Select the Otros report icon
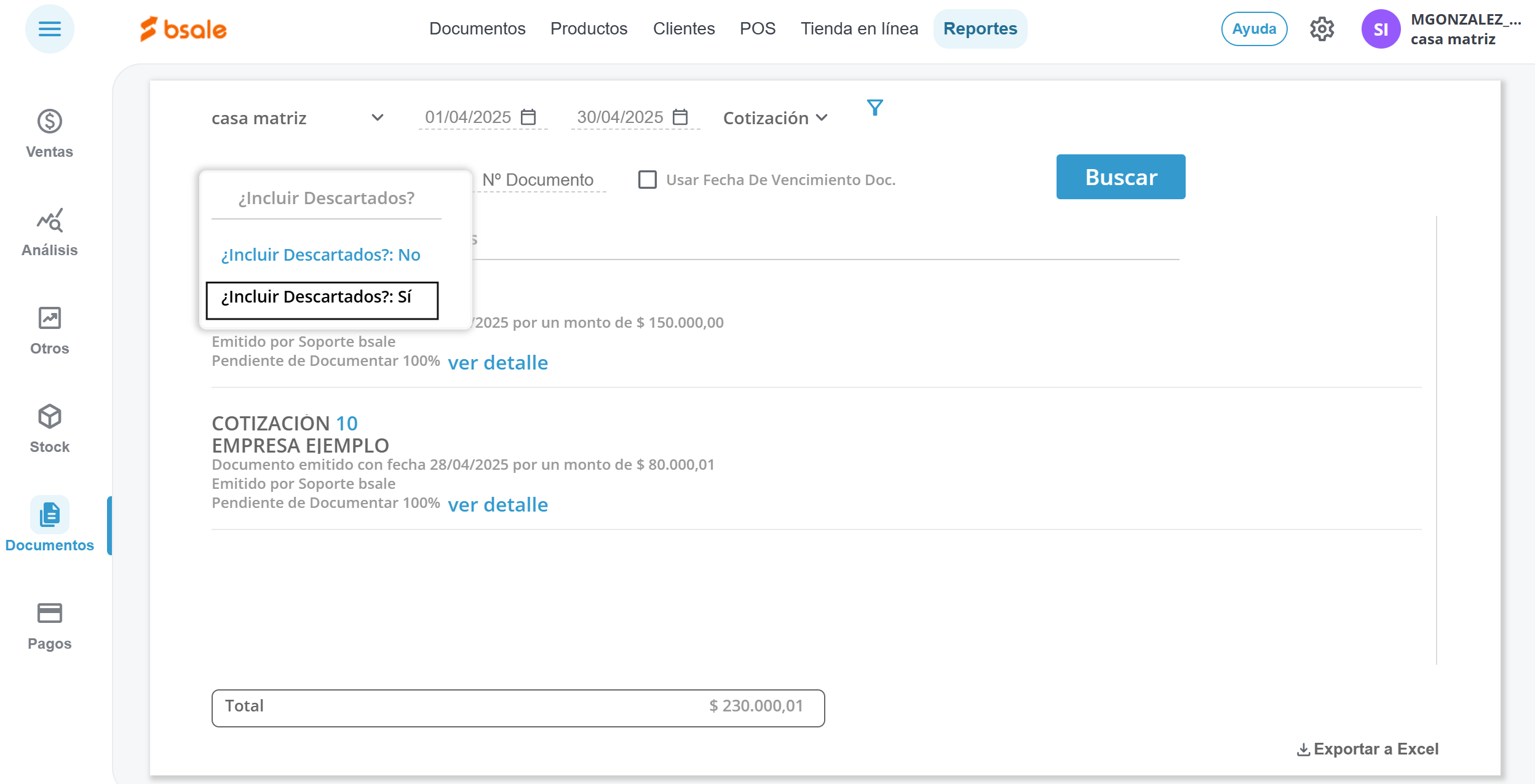This screenshot has width=1535, height=784. pos(49,319)
